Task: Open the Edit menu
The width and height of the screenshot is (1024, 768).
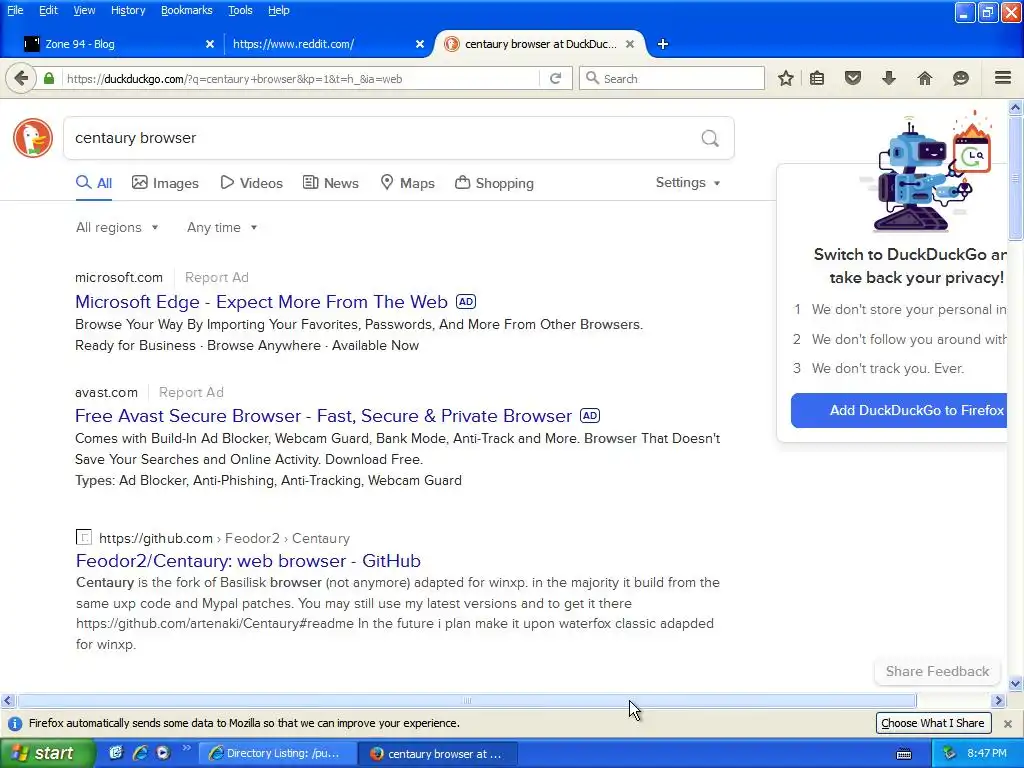Action: pos(48,10)
